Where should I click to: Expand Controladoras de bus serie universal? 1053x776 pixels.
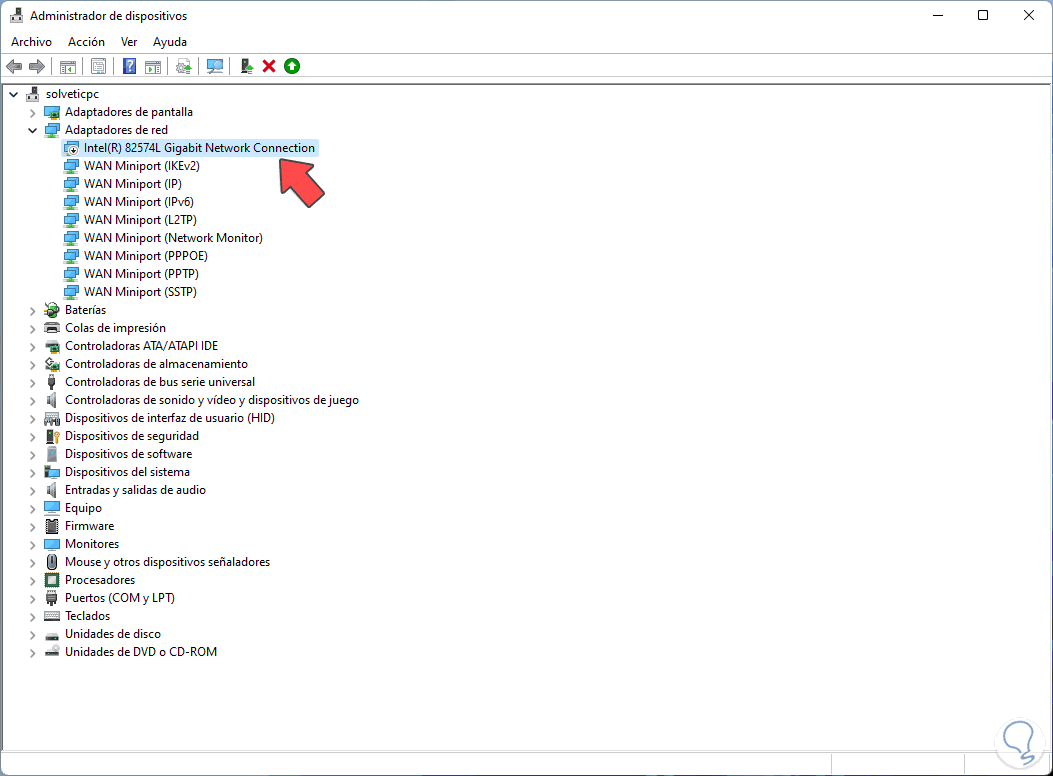point(32,383)
